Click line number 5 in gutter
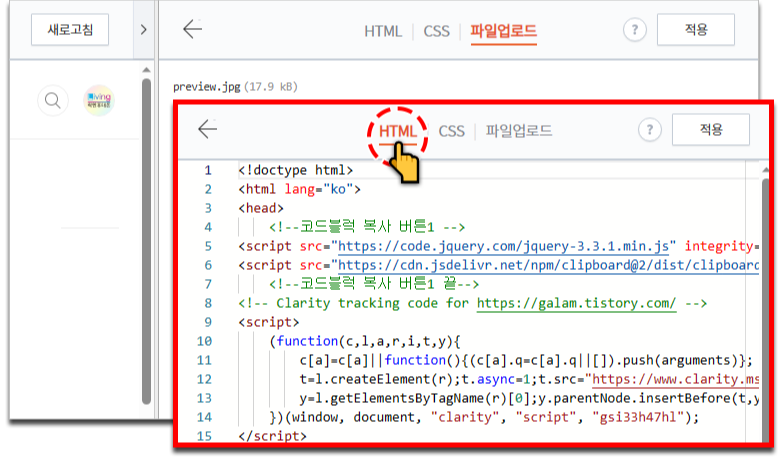This screenshot has width=780, height=461. [208, 246]
